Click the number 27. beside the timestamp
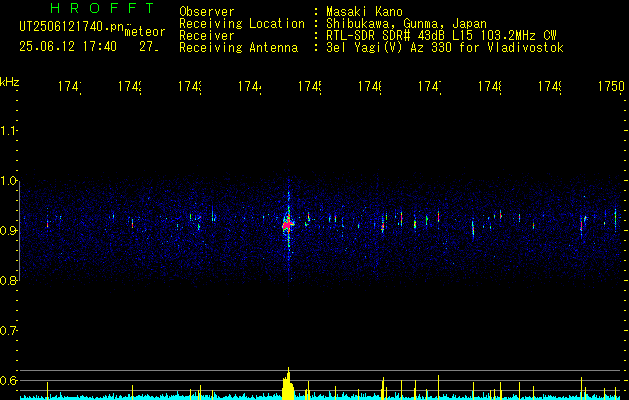This screenshot has height=400, width=629. click(149, 47)
